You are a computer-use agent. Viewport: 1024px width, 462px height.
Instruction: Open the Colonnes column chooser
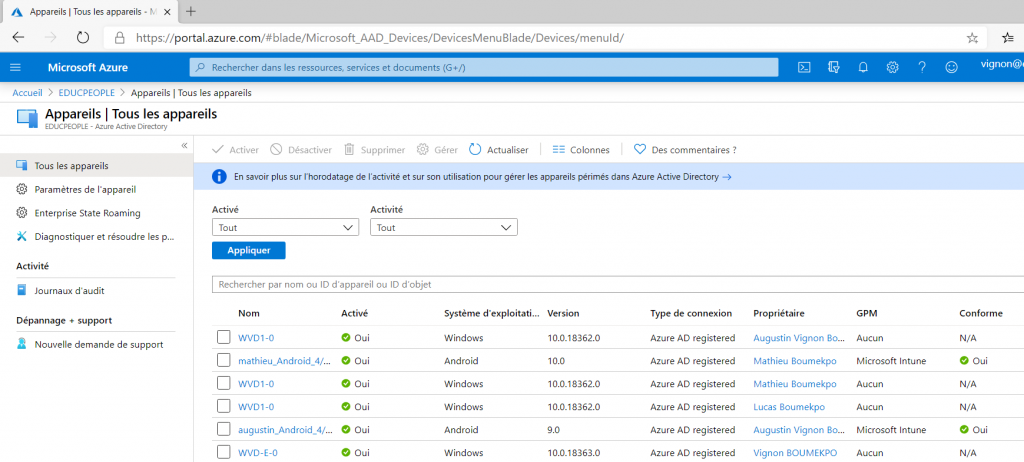pyautogui.click(x=581, y=150)
